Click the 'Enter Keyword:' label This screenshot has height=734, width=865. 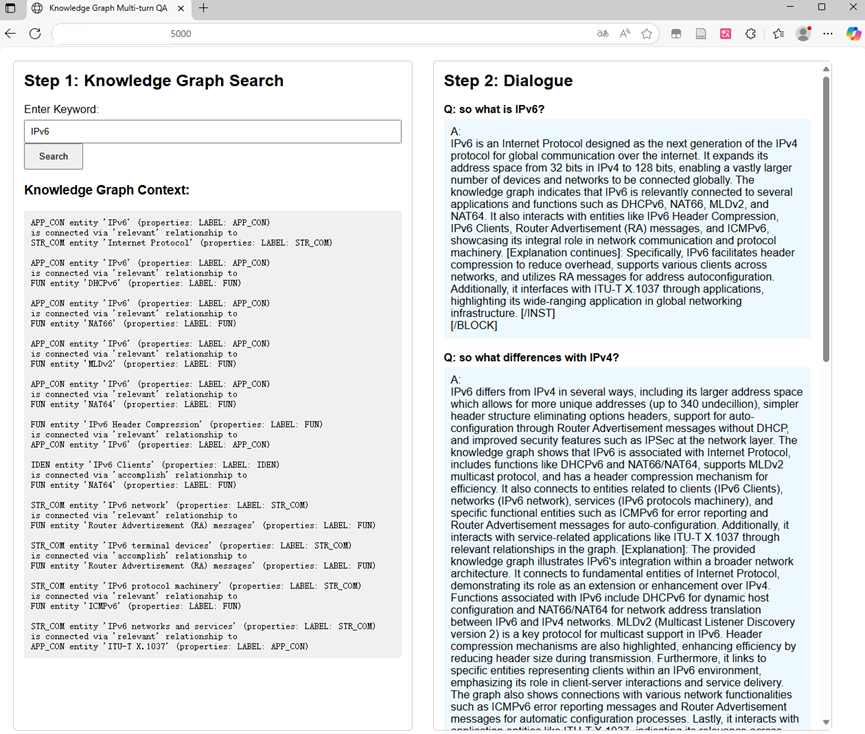point(61,109)
